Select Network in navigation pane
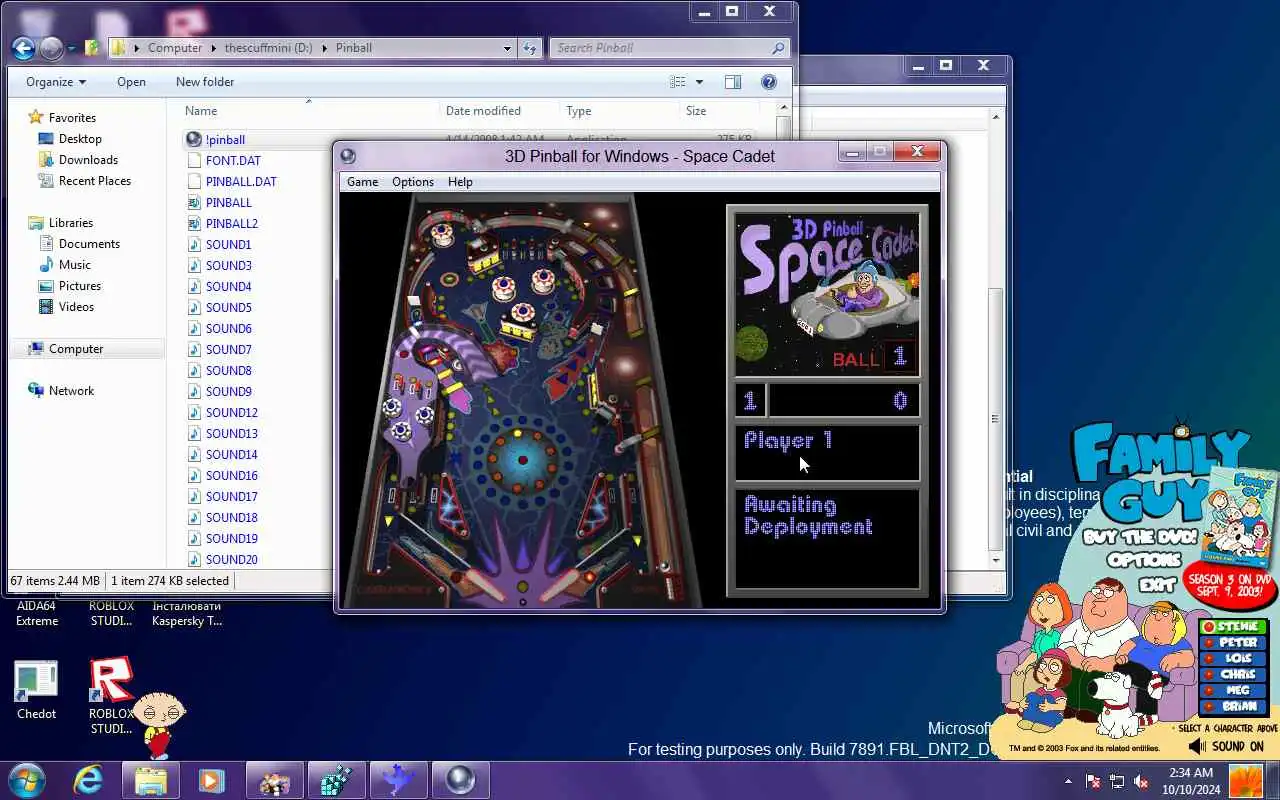Image resolution: width=1280 pixels, height=800 pixels. coord(71,390)
